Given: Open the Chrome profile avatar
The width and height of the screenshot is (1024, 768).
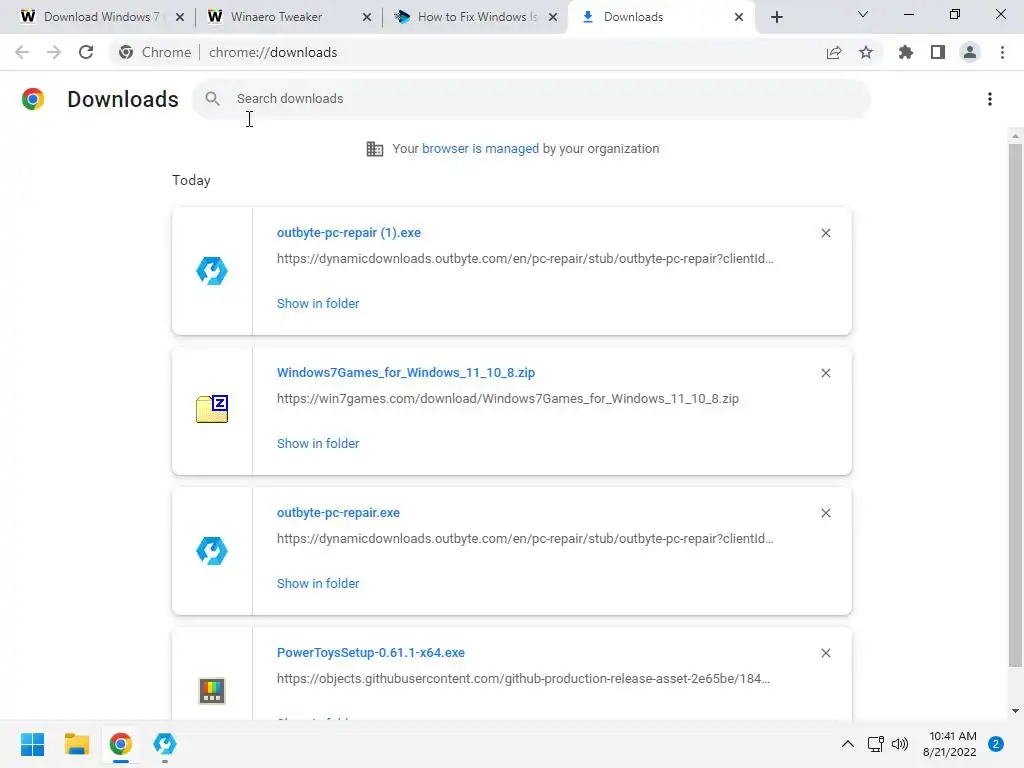Looking at the screenshot, I should click(x=970, y=52).
